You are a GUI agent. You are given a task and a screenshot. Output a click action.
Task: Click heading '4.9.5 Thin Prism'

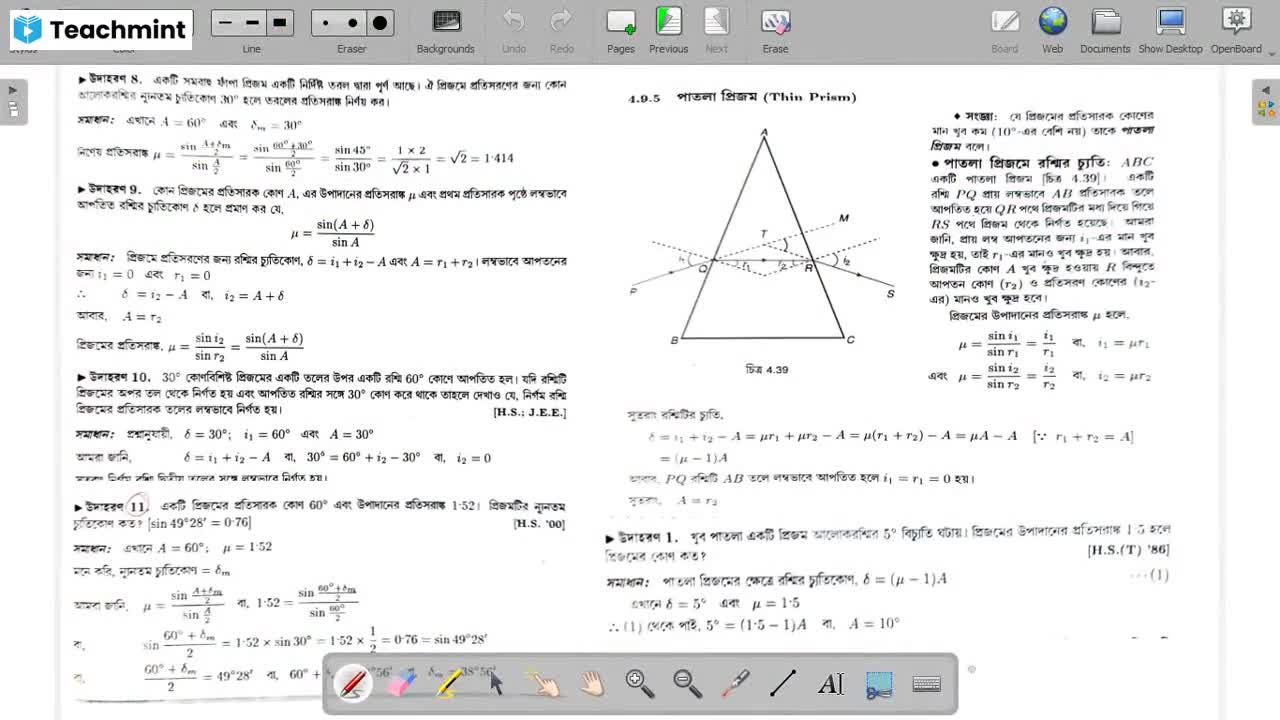pyautogui.click(x=742, y=97)
